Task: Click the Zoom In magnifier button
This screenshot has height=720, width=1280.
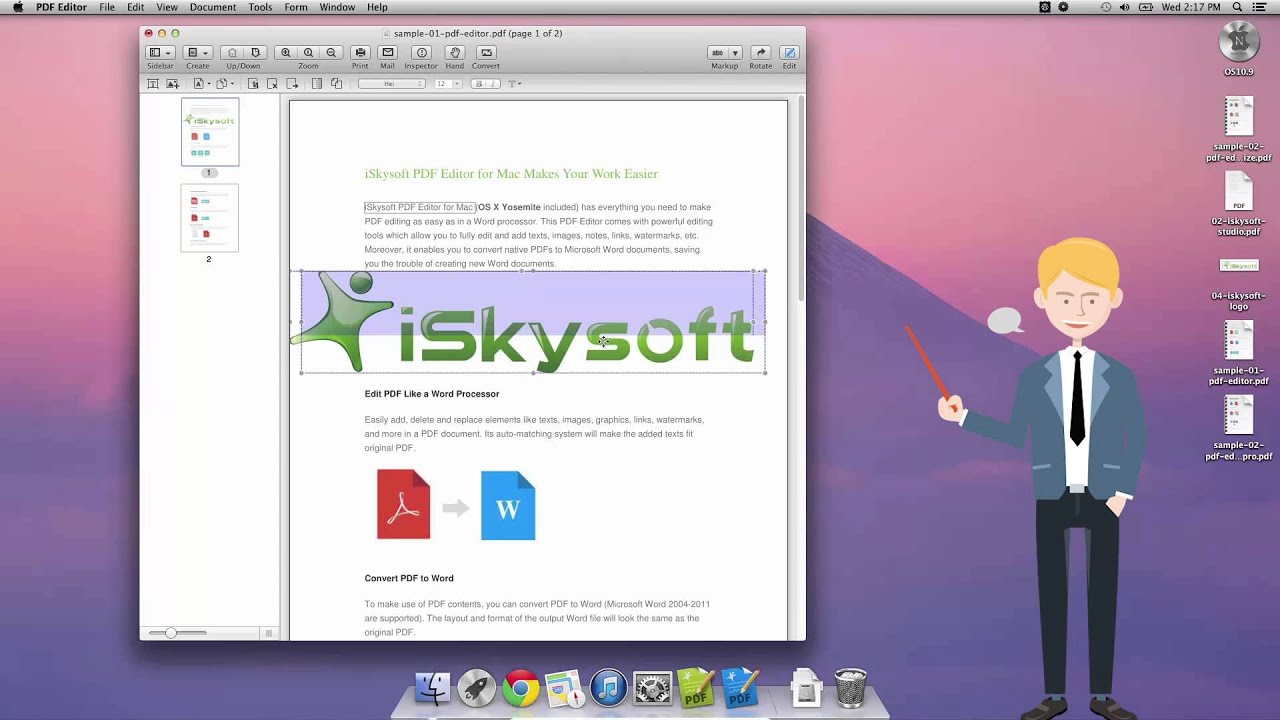Action: [x=286, y=53]
